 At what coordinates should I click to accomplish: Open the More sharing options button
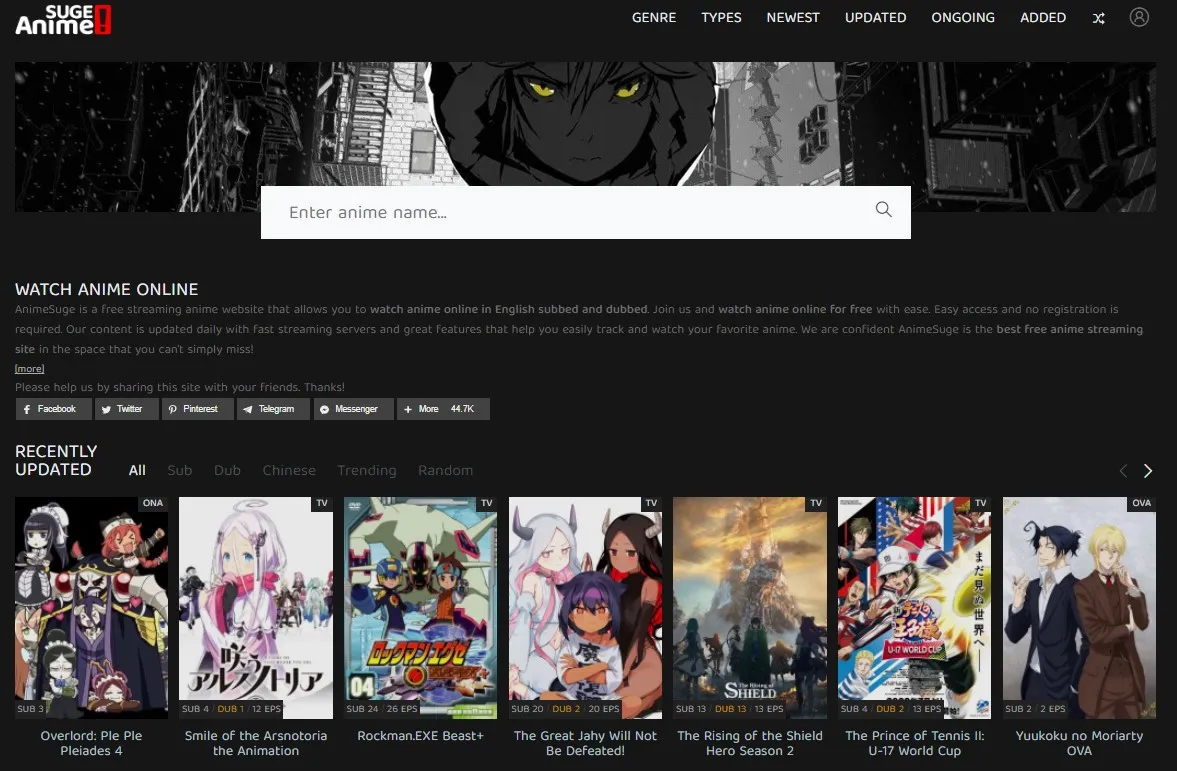coord(443,409)
